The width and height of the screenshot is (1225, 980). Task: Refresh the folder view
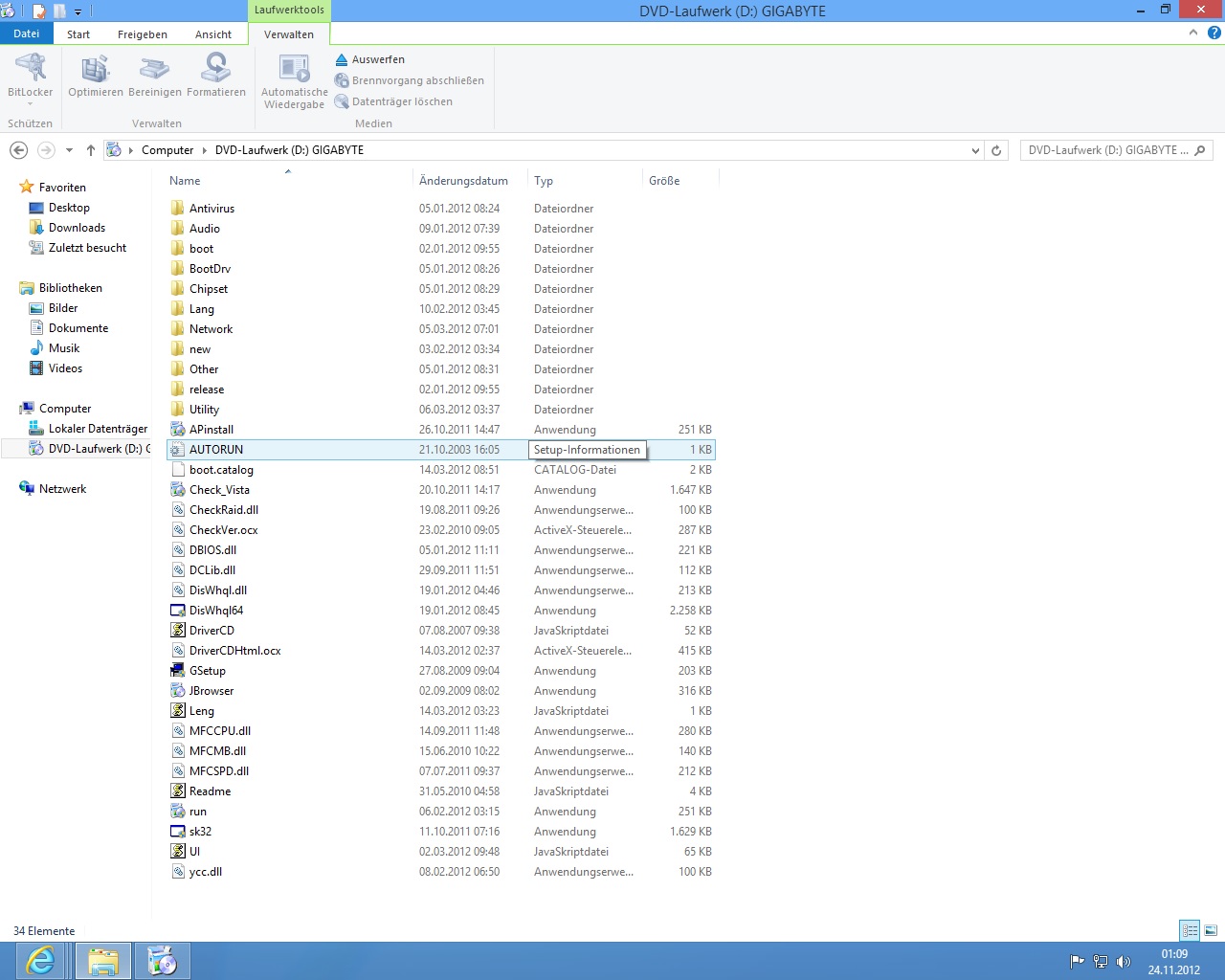pos(996,150)
